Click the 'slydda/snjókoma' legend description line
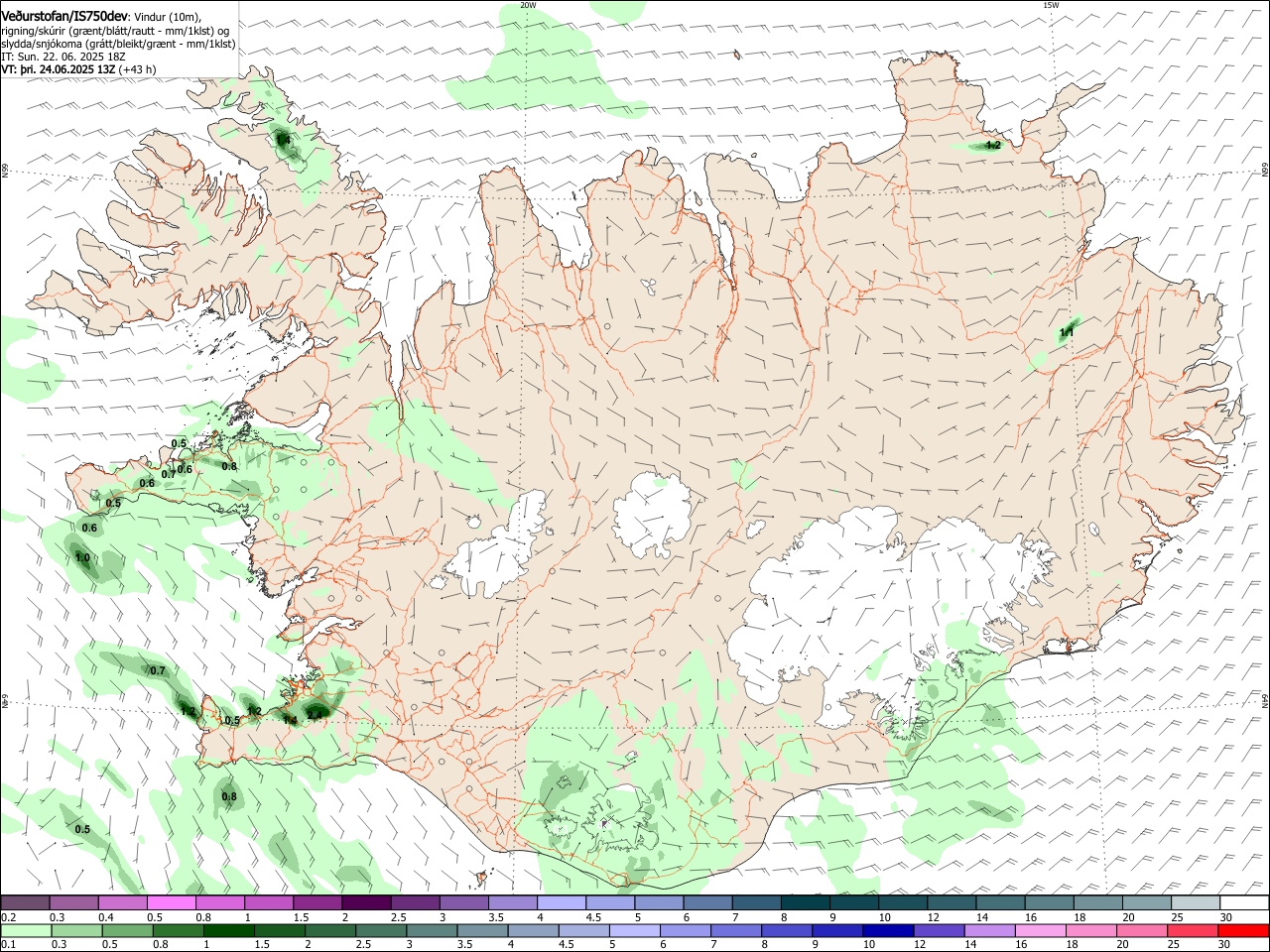 click(118, 44)
